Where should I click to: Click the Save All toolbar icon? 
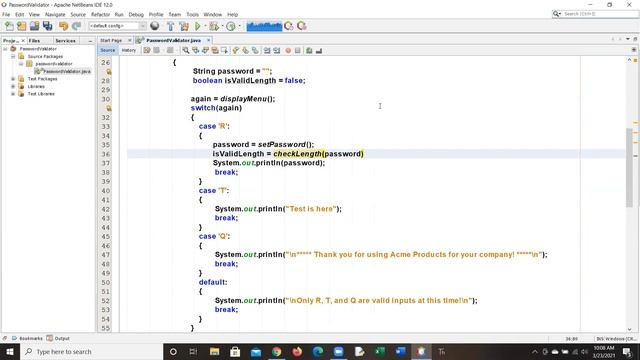pyautogui.click(x=47, y=26)
